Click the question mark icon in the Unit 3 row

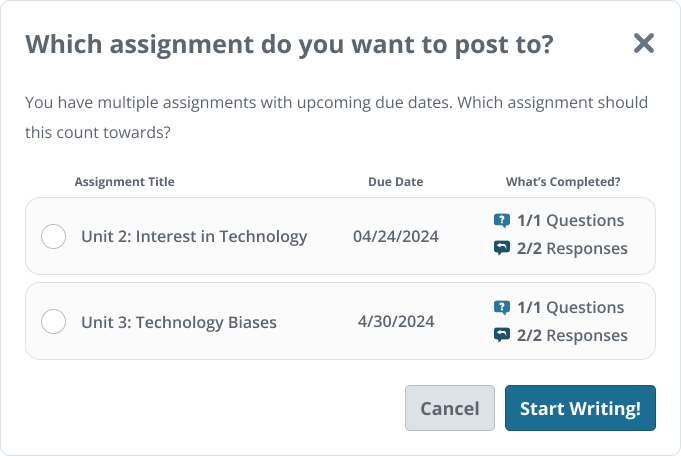[502, 307]
